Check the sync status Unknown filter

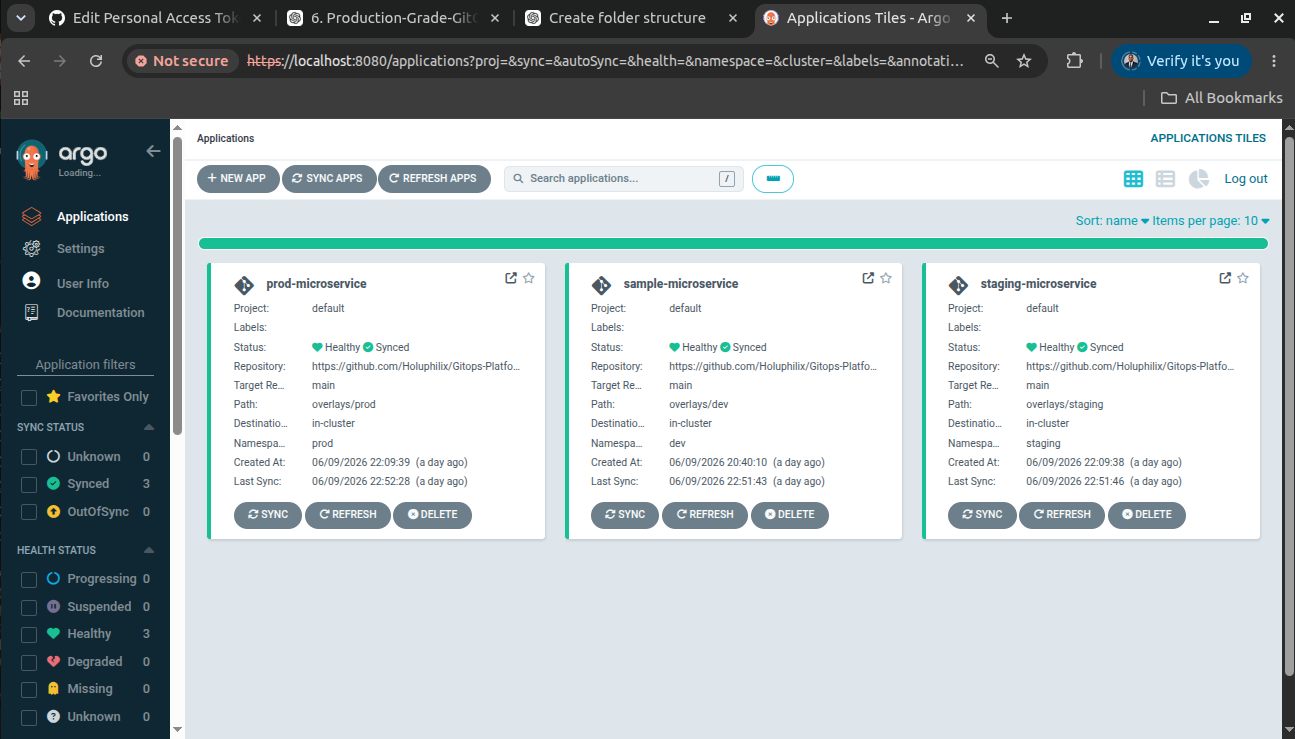(x=29, y=457)
